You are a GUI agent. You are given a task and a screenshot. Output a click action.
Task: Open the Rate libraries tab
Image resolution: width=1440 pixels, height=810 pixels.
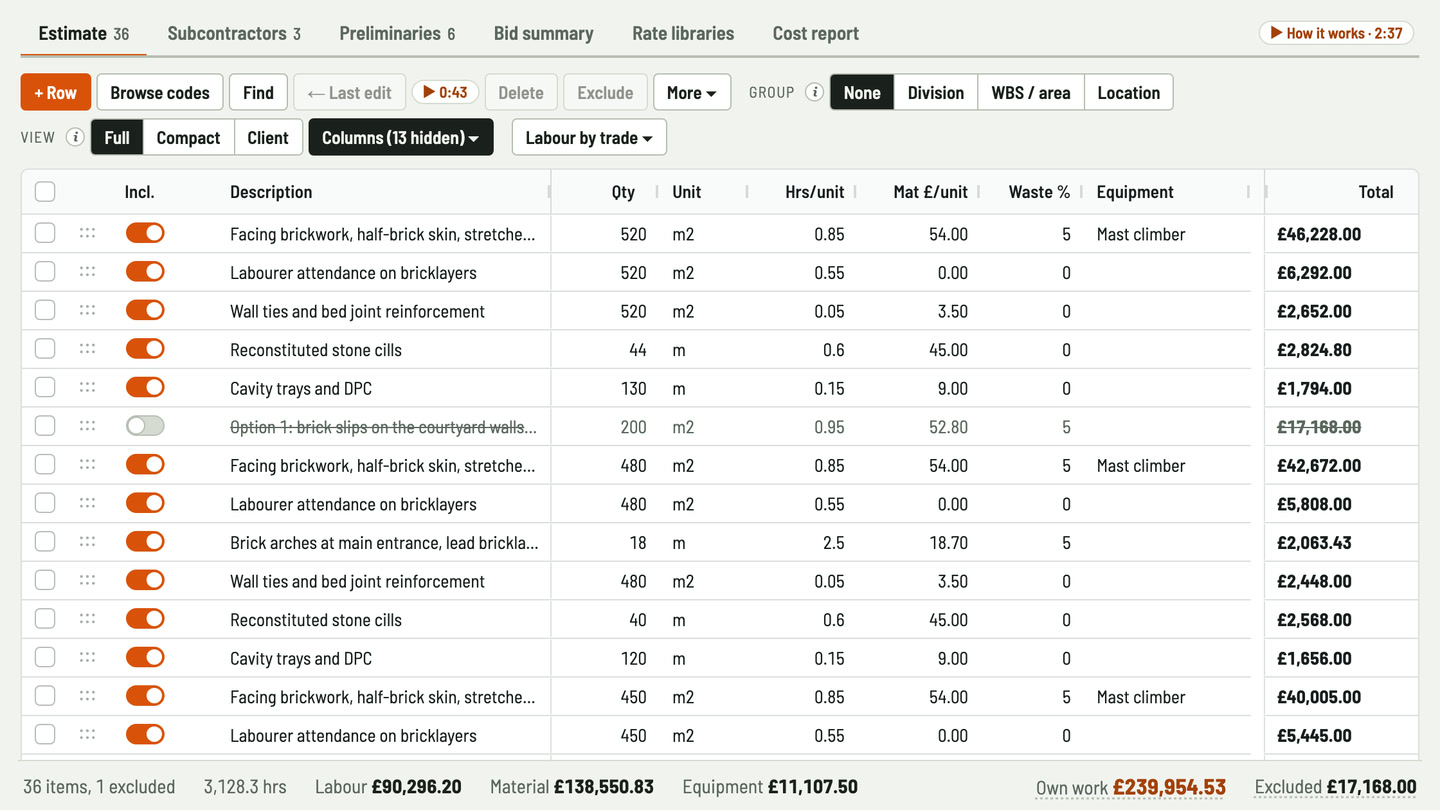[683, 33]
